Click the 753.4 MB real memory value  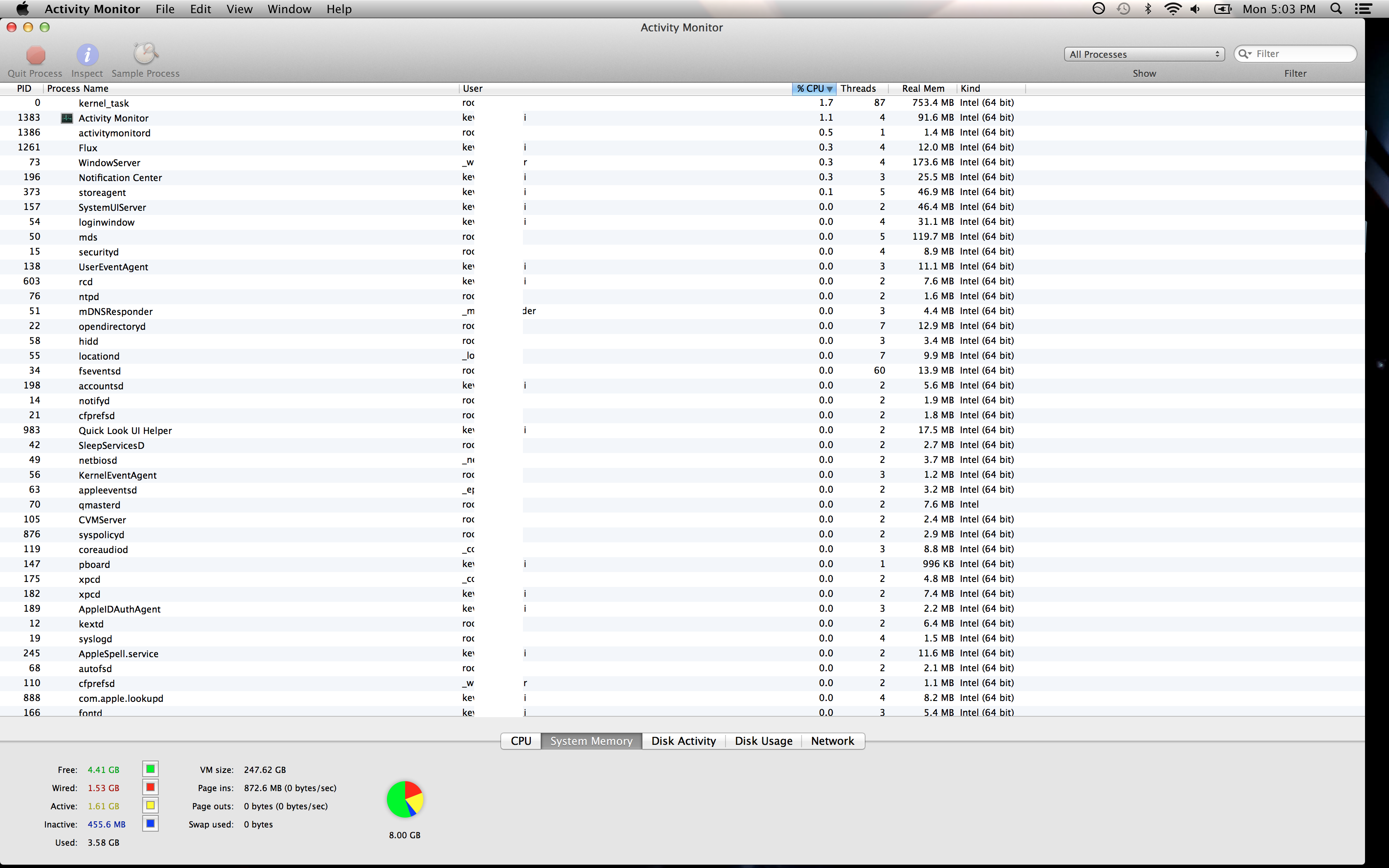[933, 103]
